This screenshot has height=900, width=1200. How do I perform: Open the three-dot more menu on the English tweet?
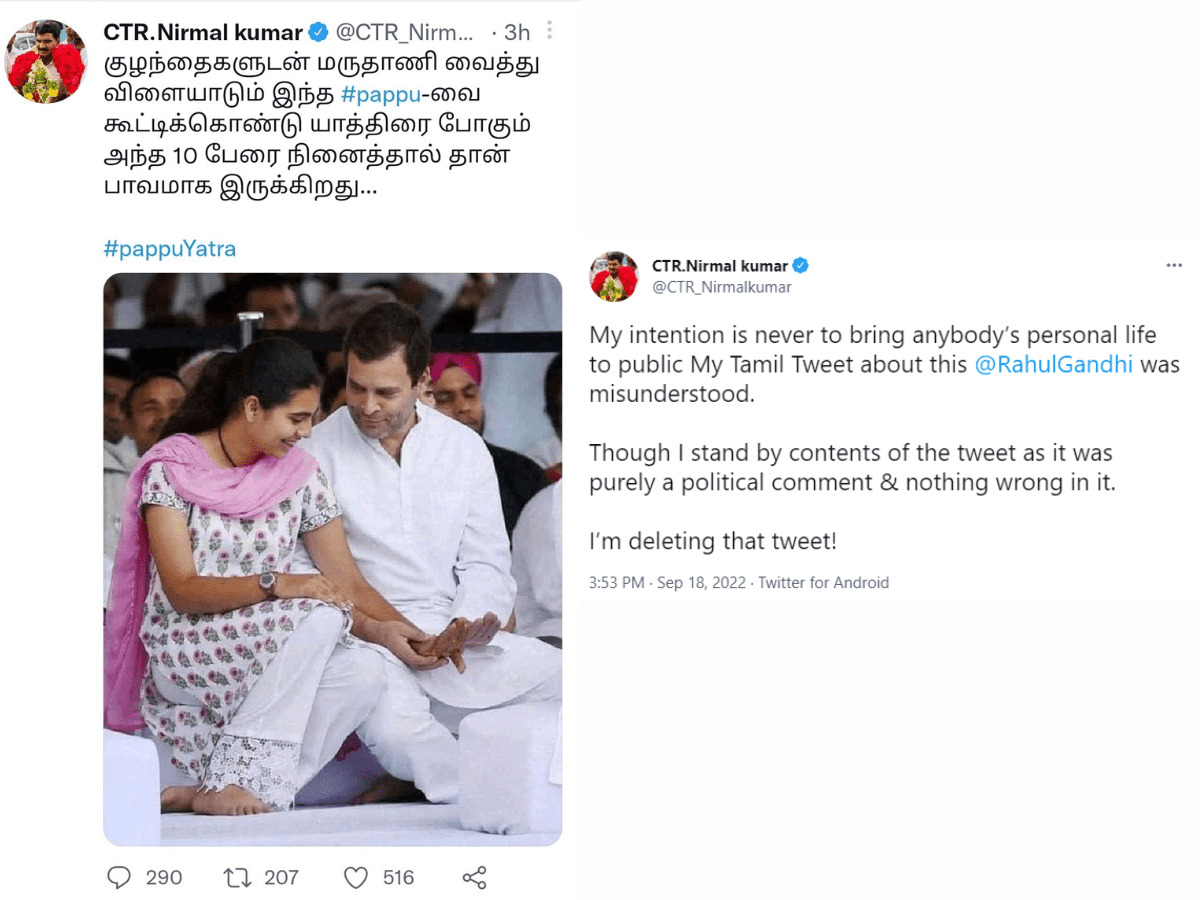pyautogui.click(x=1174, y=266)
